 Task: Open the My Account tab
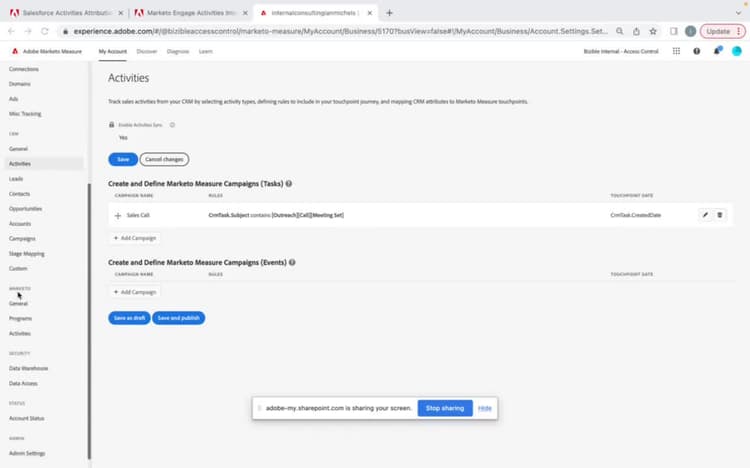coord(113,51)
